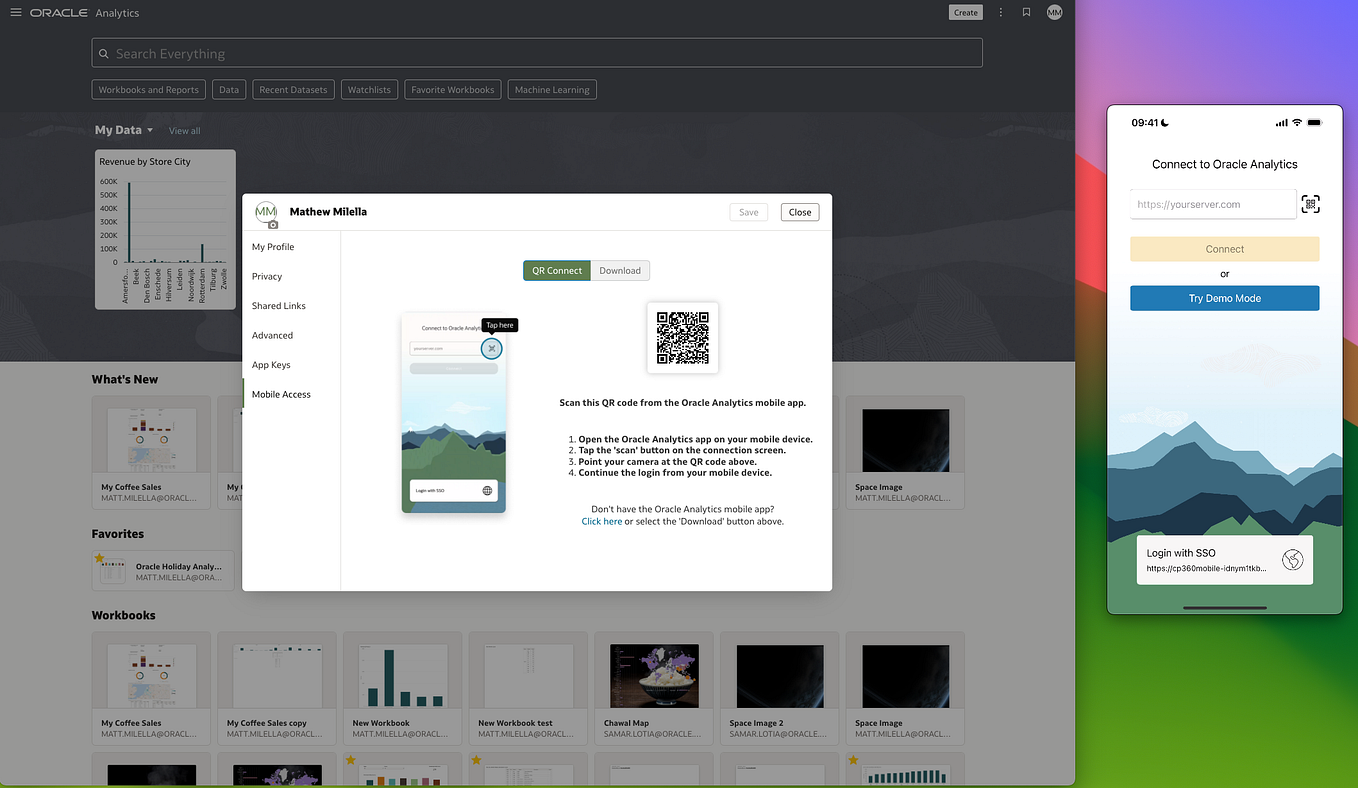Toggle the favorite star on My Coffee Sales copy

pyautogui.click(x=225, y=639)
